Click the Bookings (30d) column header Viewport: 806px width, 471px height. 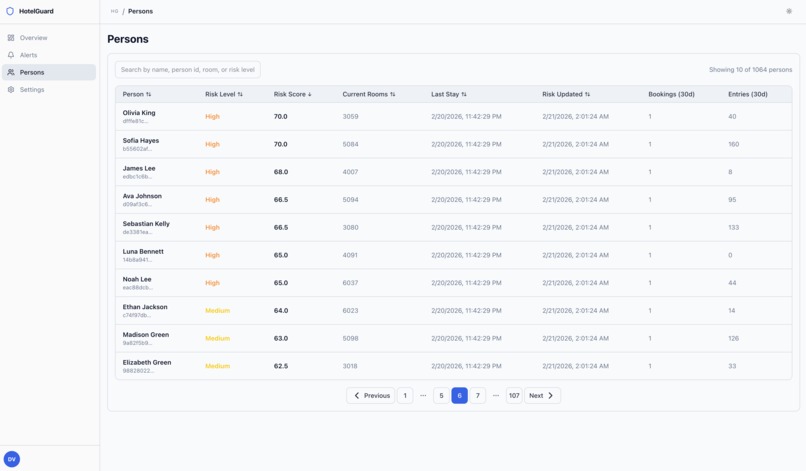tap(671, 94)
